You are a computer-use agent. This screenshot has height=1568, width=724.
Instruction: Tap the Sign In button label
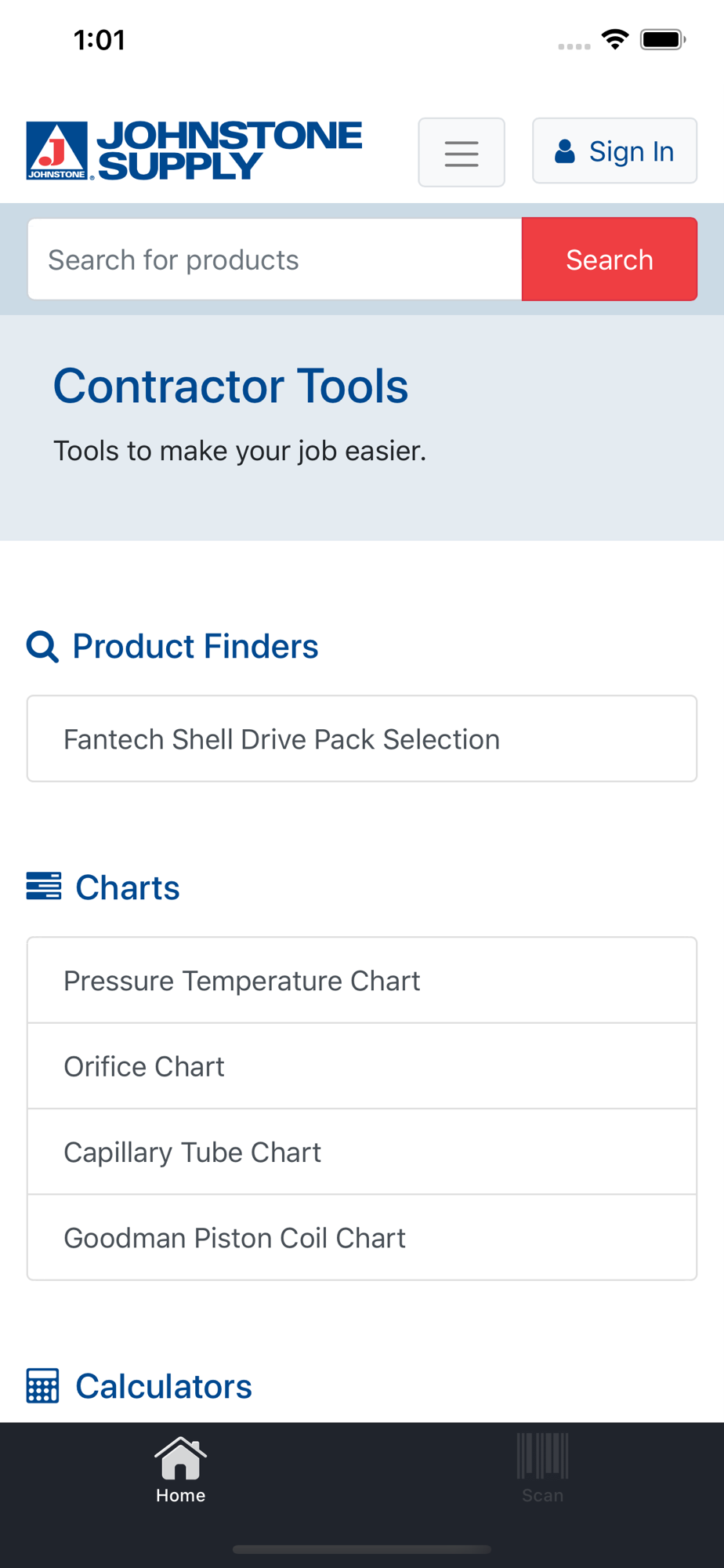[x=632, y=151]
